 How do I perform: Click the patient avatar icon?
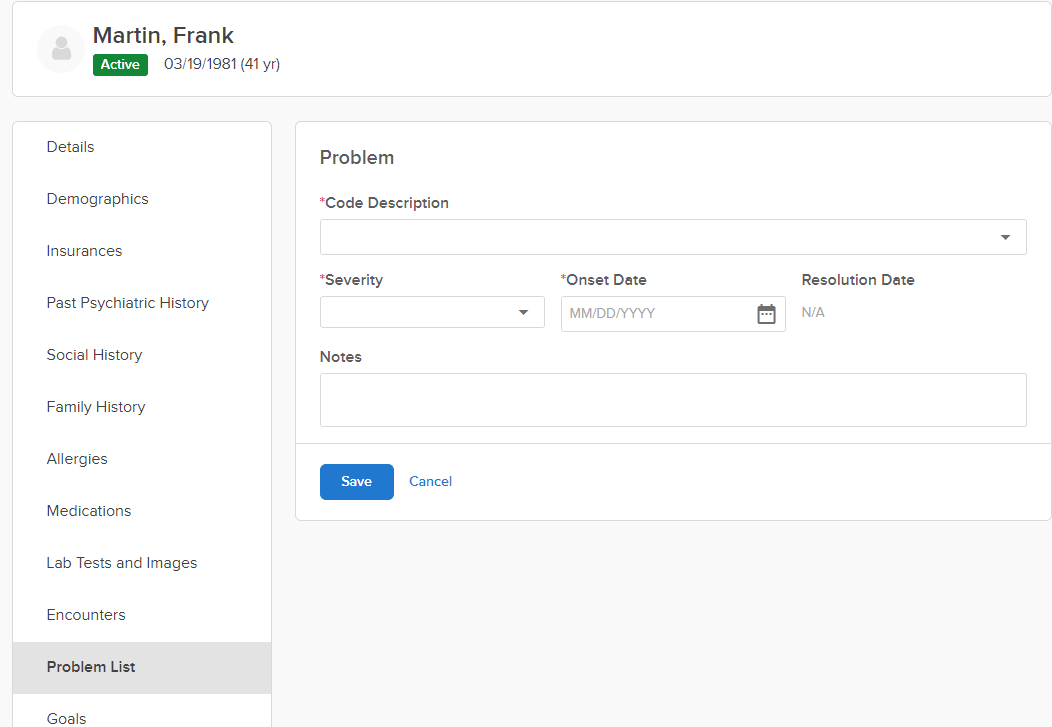tap(61, 49)
